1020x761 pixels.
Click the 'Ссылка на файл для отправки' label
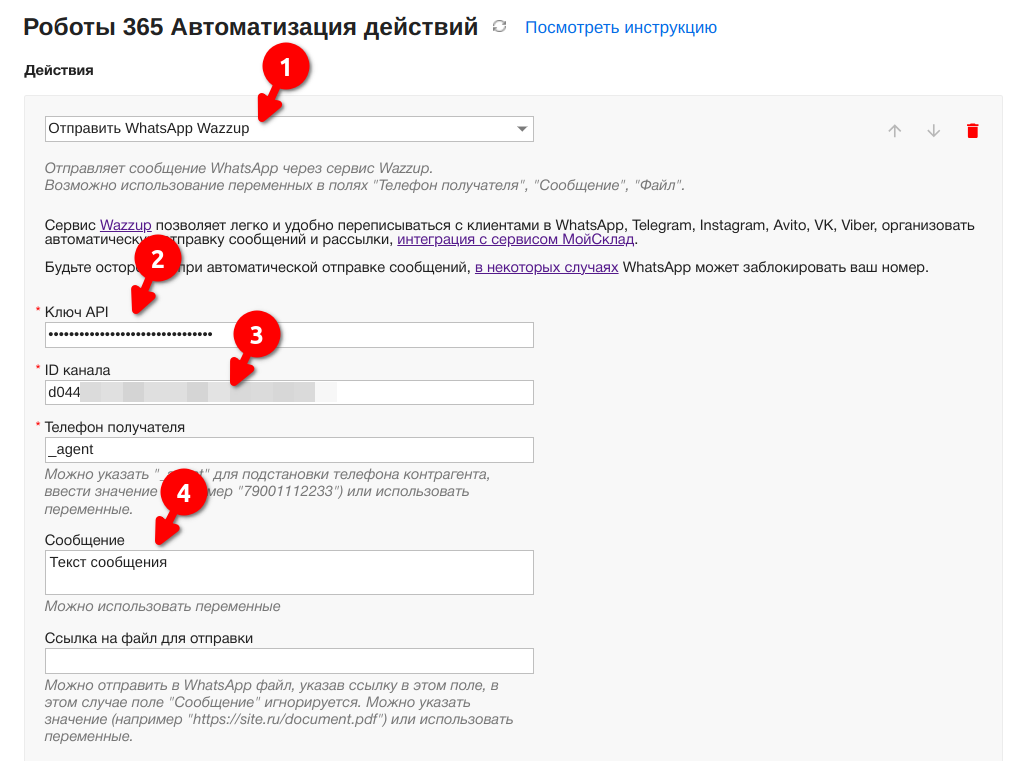click(x=149, y=638)
